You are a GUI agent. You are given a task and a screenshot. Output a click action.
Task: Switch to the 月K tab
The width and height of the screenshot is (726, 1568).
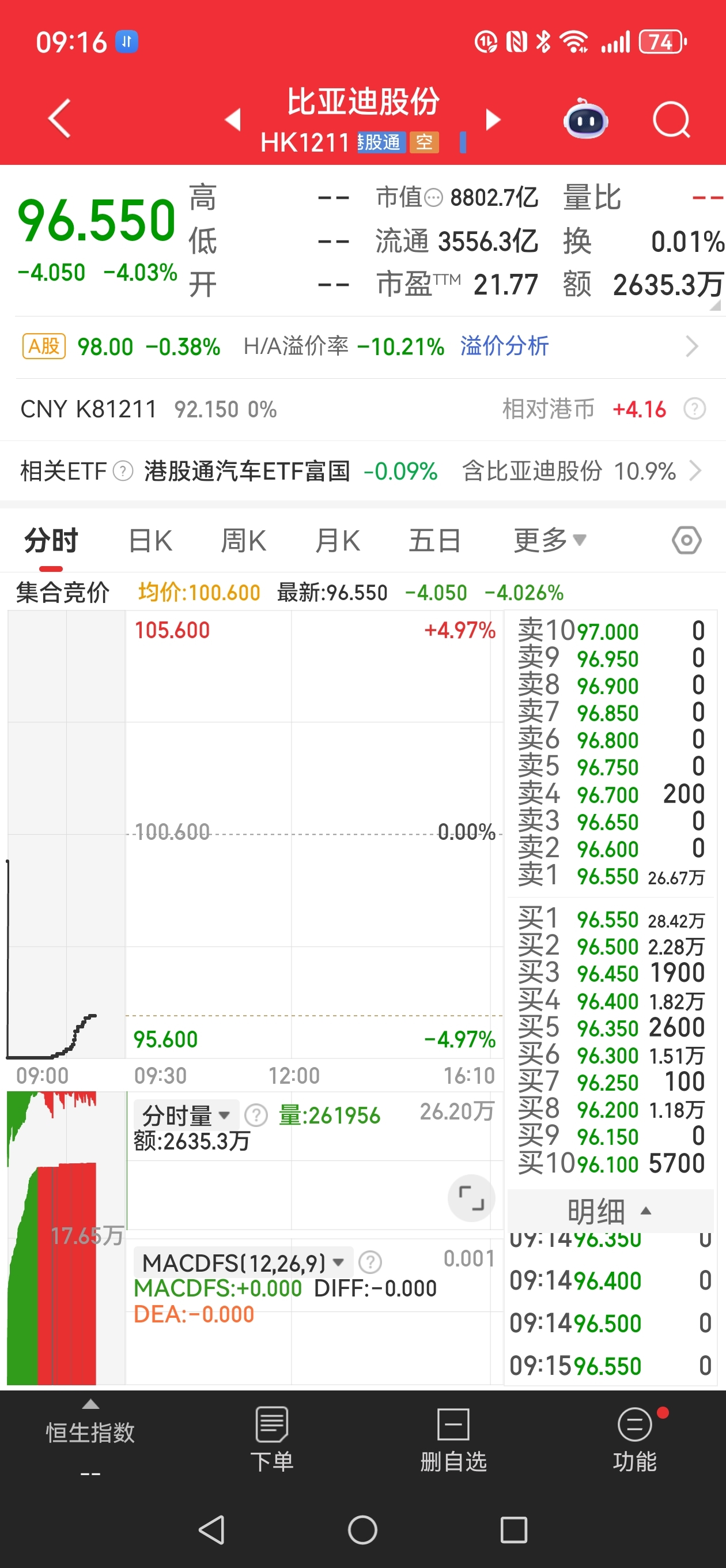(x=338, y=541)
